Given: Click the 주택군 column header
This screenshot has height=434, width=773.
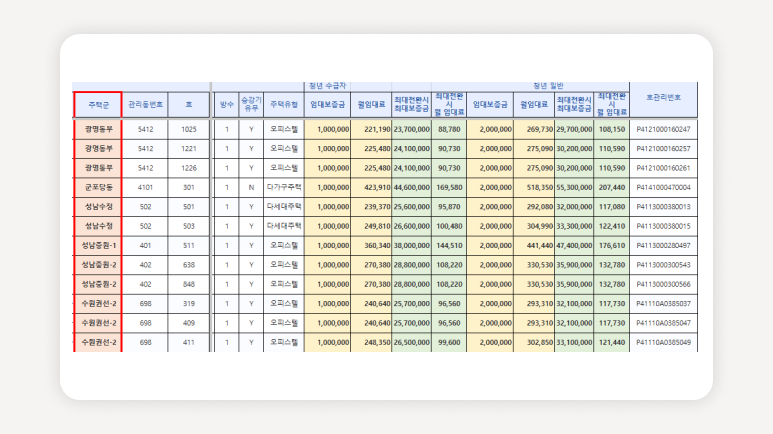Looking at the screenshot, I should point(98,104).
